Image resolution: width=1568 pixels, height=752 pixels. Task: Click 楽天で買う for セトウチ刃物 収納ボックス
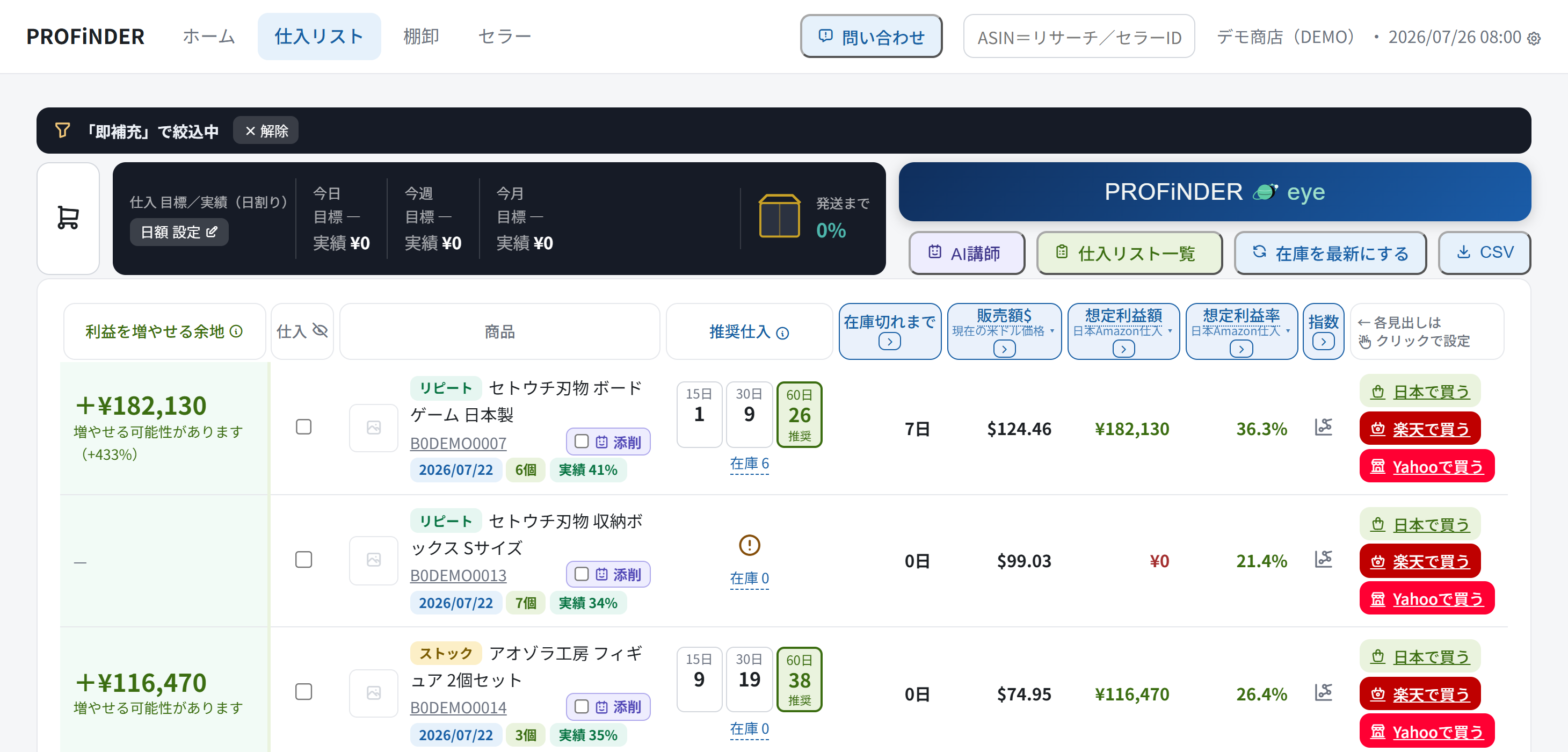pyautogui.click(x=1420, y=561)
